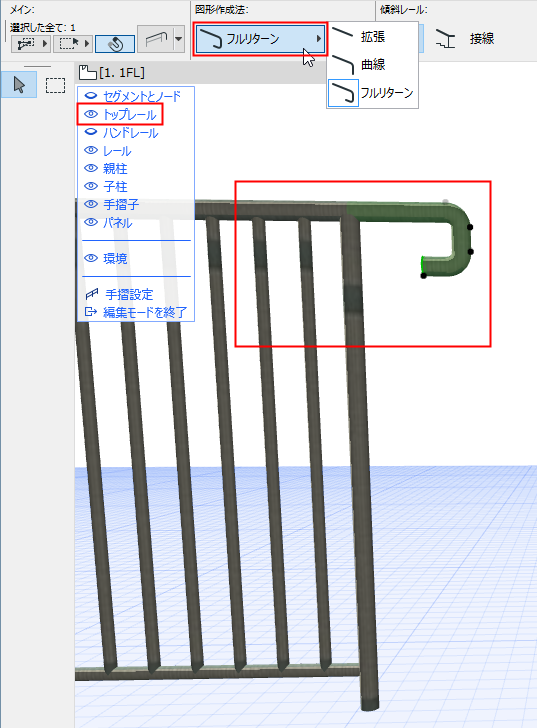Click the curved rail icon beside 曲線

(x=343, y=64)
